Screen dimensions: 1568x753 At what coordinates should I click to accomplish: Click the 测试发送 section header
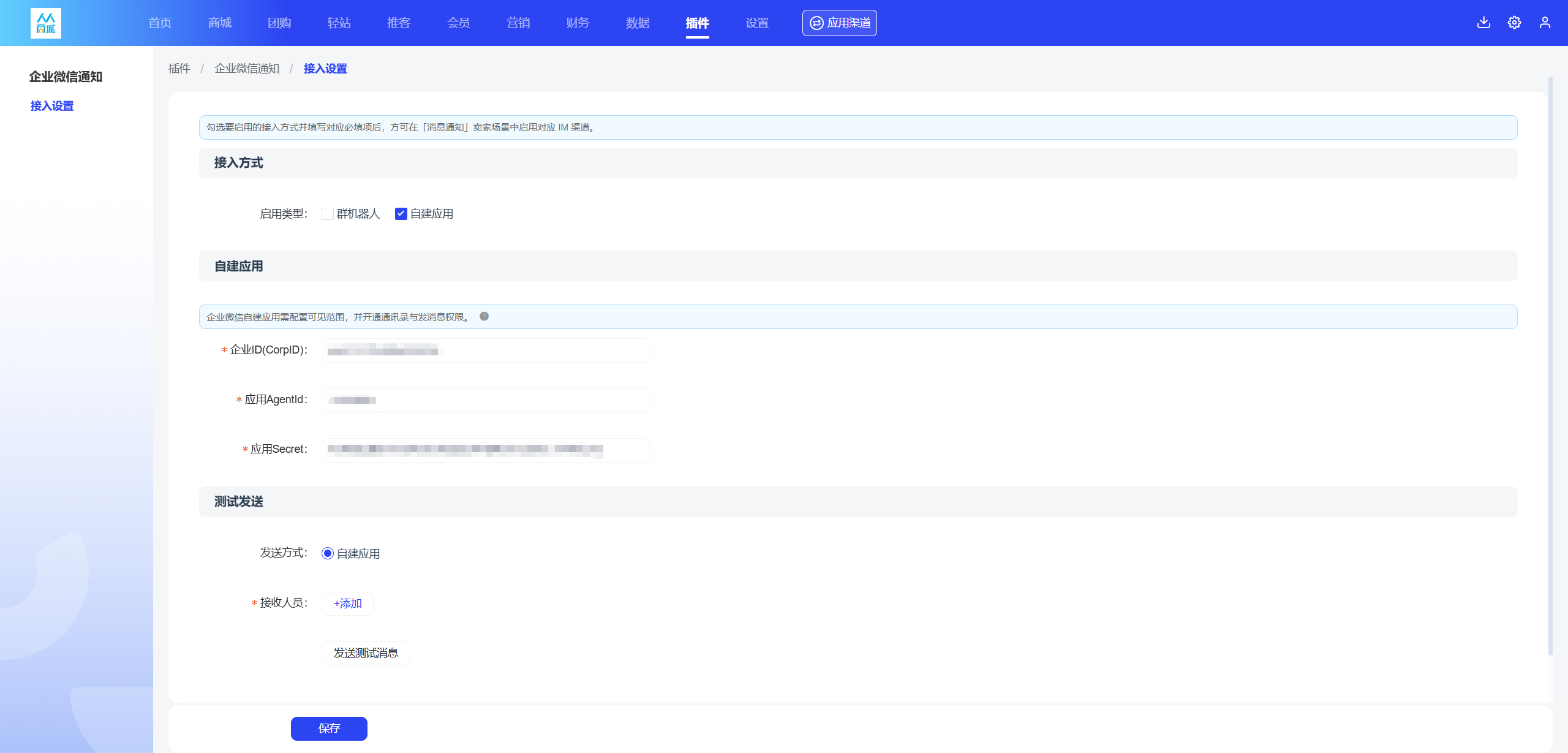coord(858,501)
